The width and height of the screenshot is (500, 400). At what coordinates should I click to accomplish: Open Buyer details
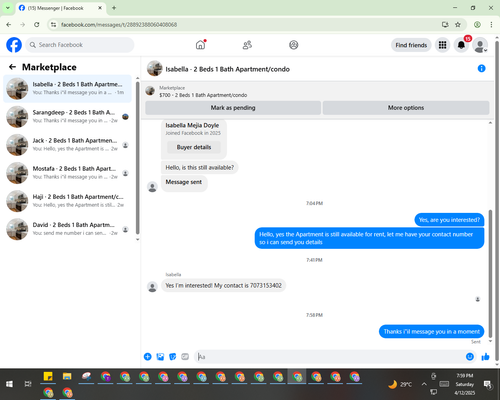[194, 147]
